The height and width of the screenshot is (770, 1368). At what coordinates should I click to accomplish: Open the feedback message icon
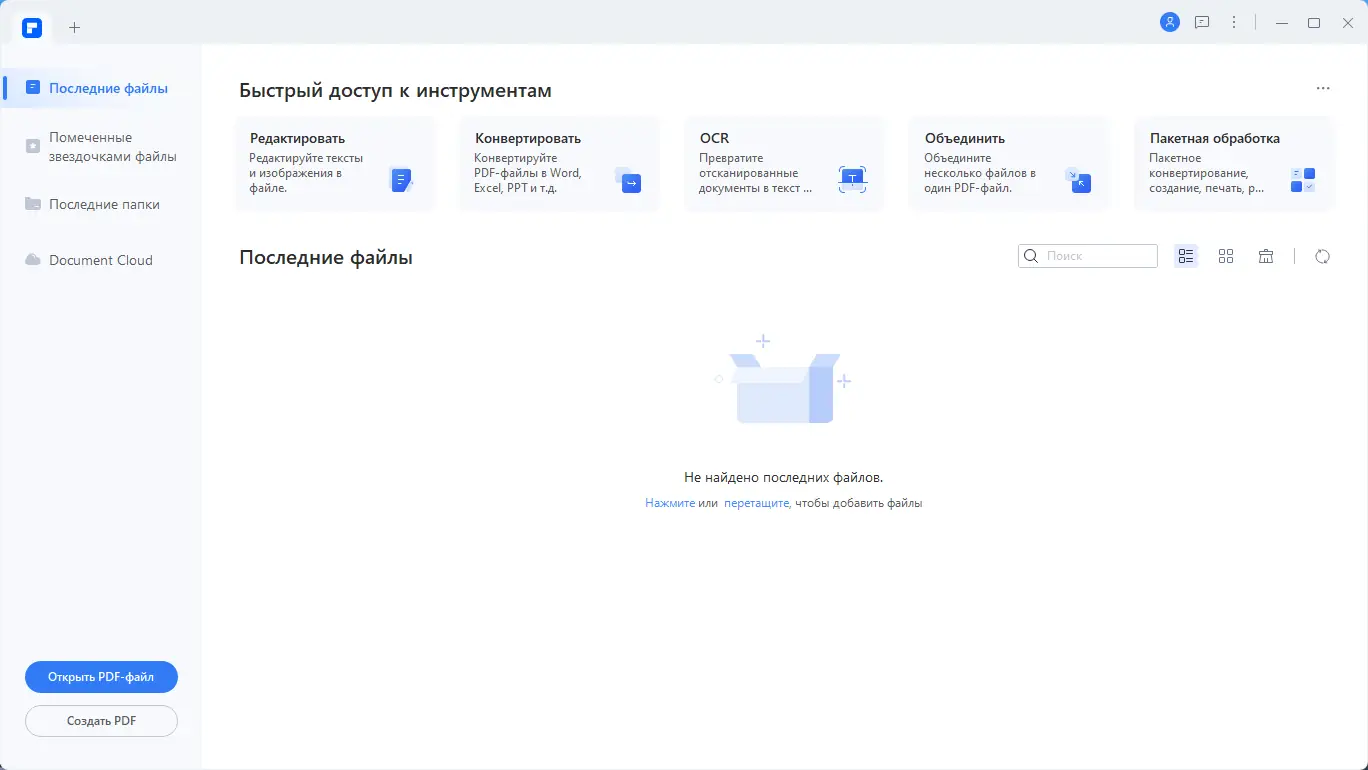1202,22
